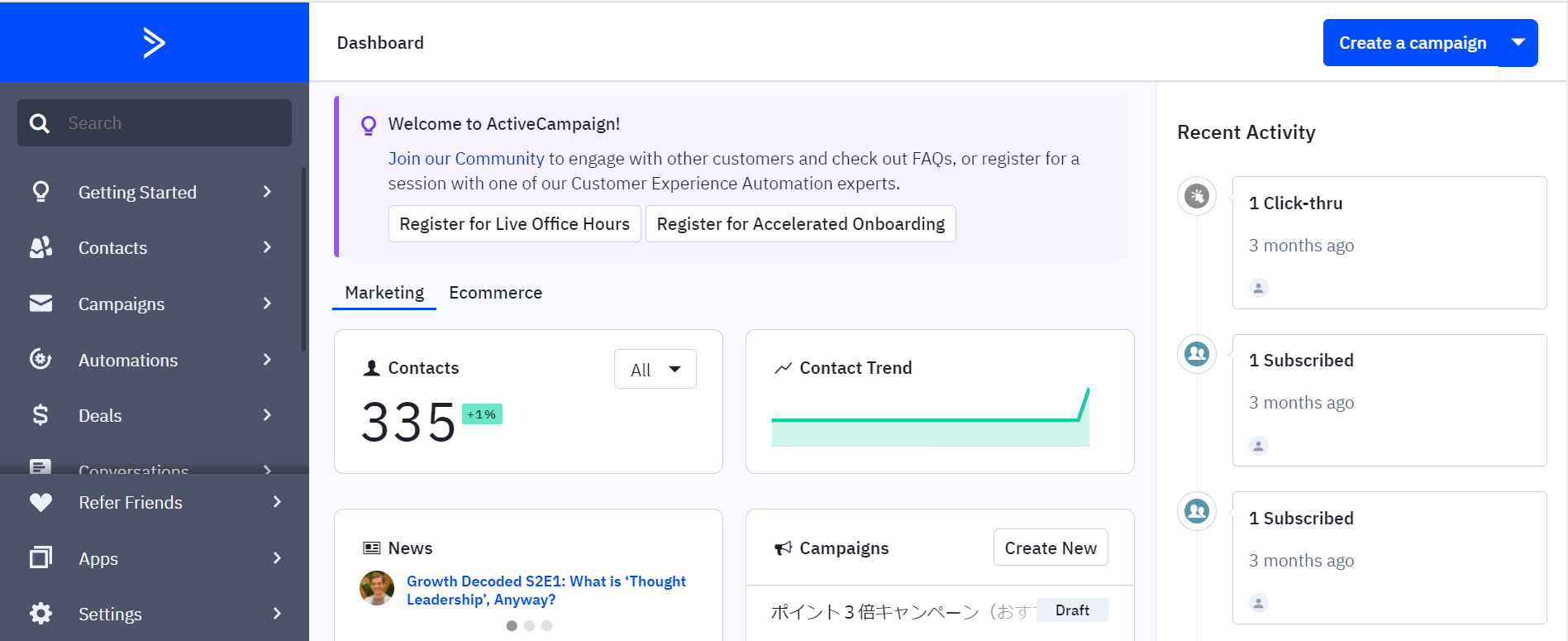
Task: Open the Growth Decoded S2E1 news article
Action: click(x=546, y=591)
